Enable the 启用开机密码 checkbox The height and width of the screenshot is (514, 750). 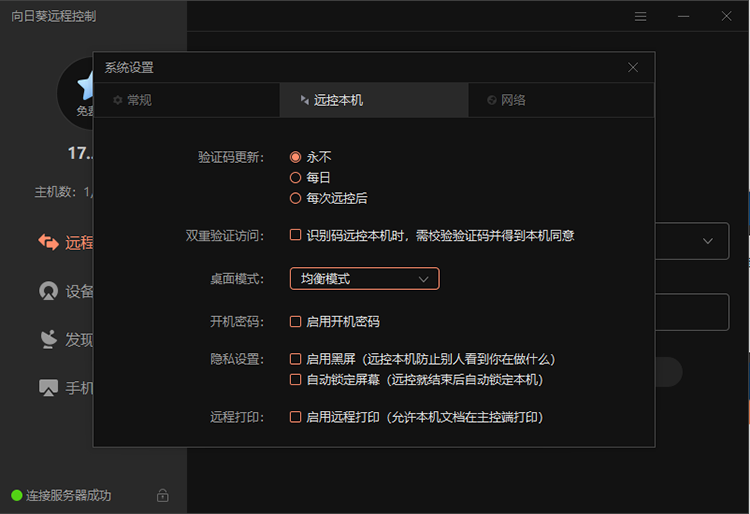295,322
